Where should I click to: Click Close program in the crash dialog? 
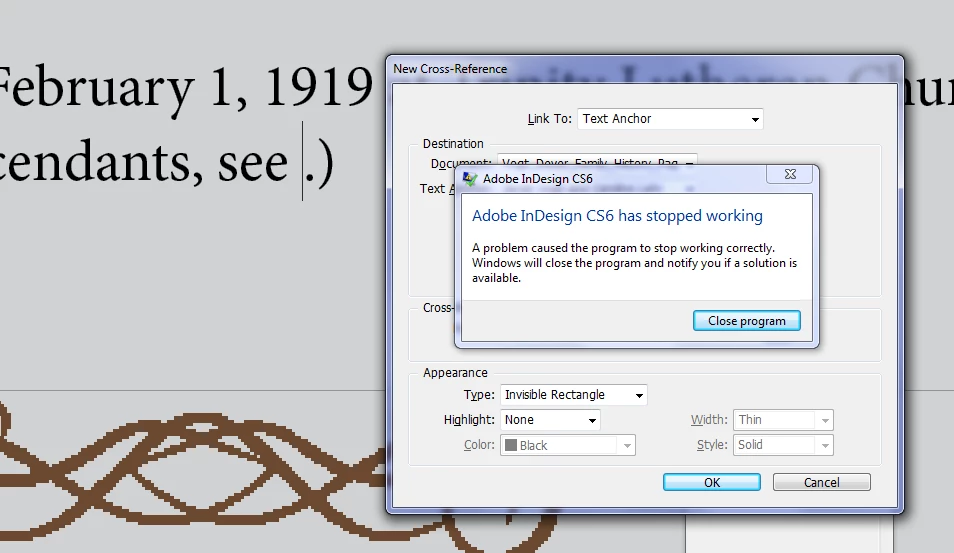click(747, 321)
